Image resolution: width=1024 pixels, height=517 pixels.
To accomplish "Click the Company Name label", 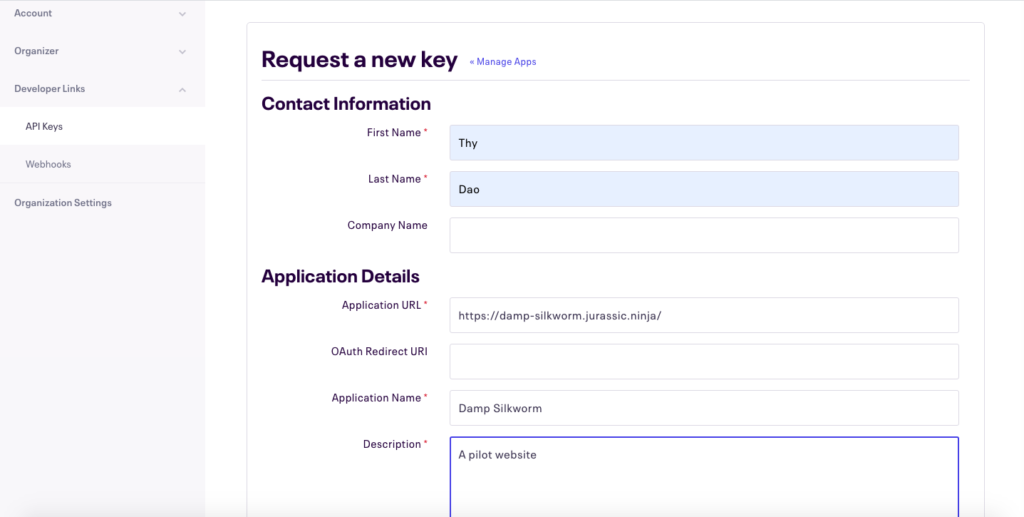I will (387, 225).
